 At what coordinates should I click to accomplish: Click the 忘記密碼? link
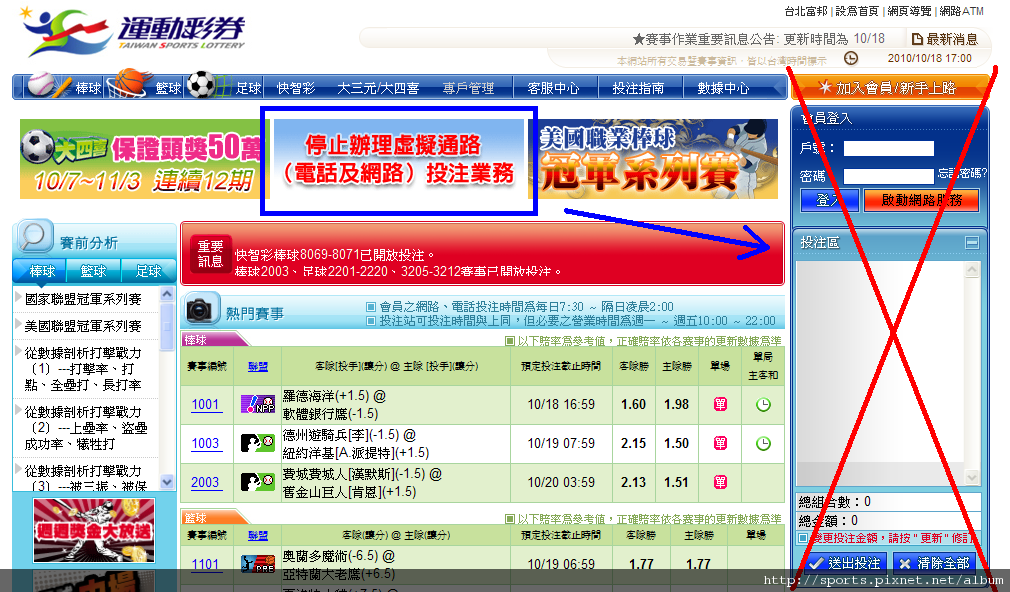pos(962,173)
